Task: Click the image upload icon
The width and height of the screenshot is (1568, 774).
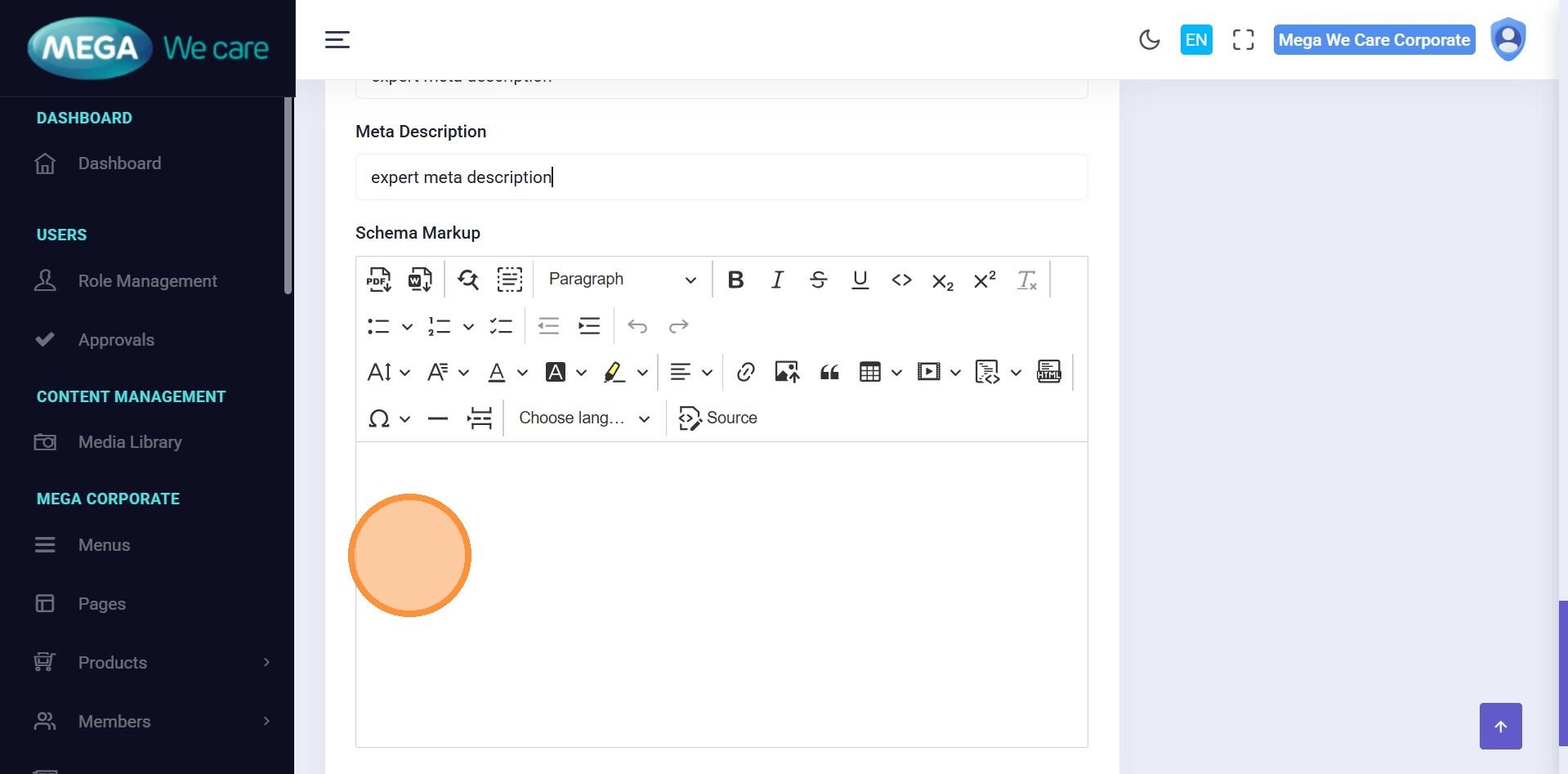Action: tap(787, 373)
